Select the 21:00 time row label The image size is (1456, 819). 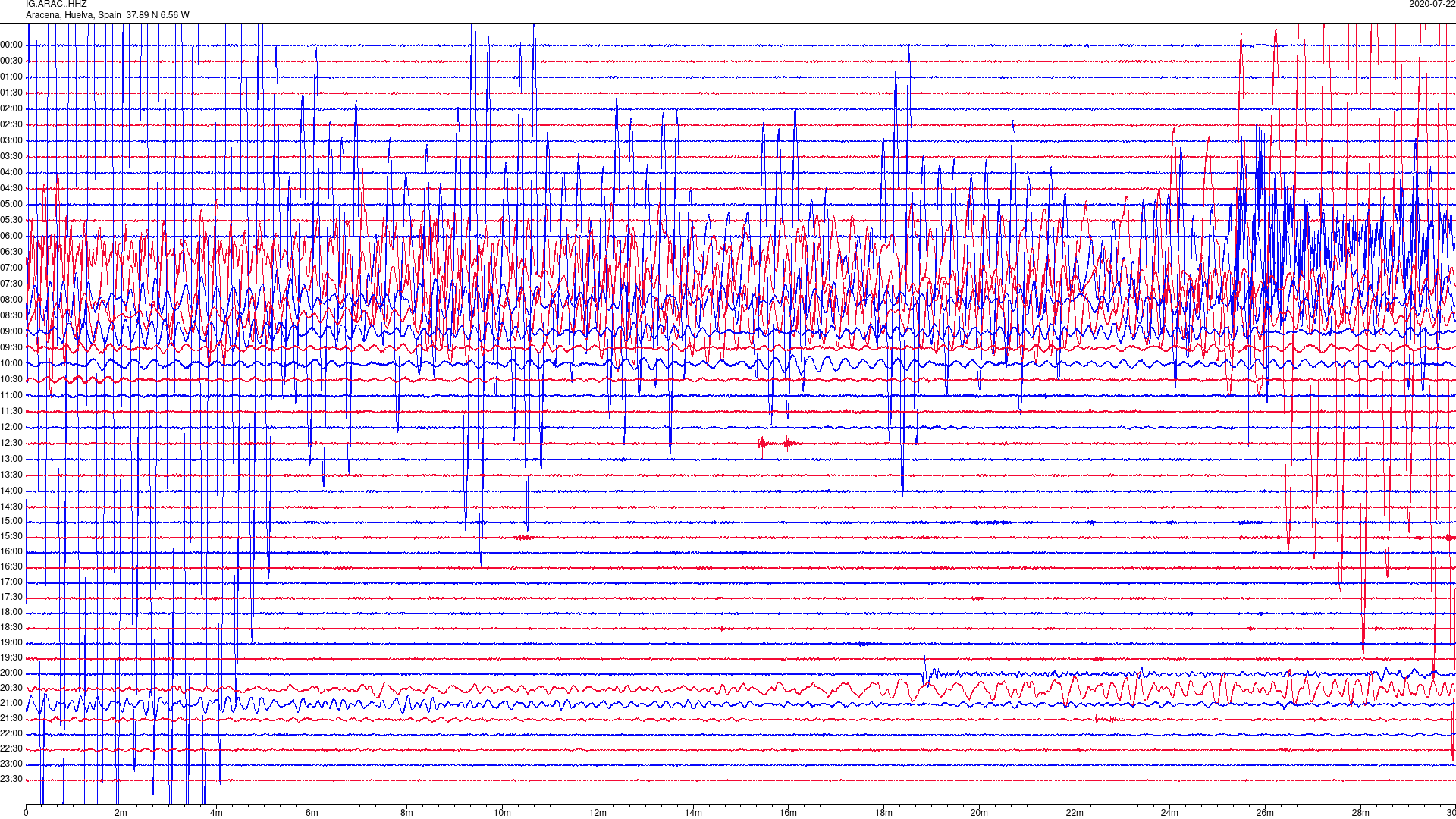[x=11, y=704]
